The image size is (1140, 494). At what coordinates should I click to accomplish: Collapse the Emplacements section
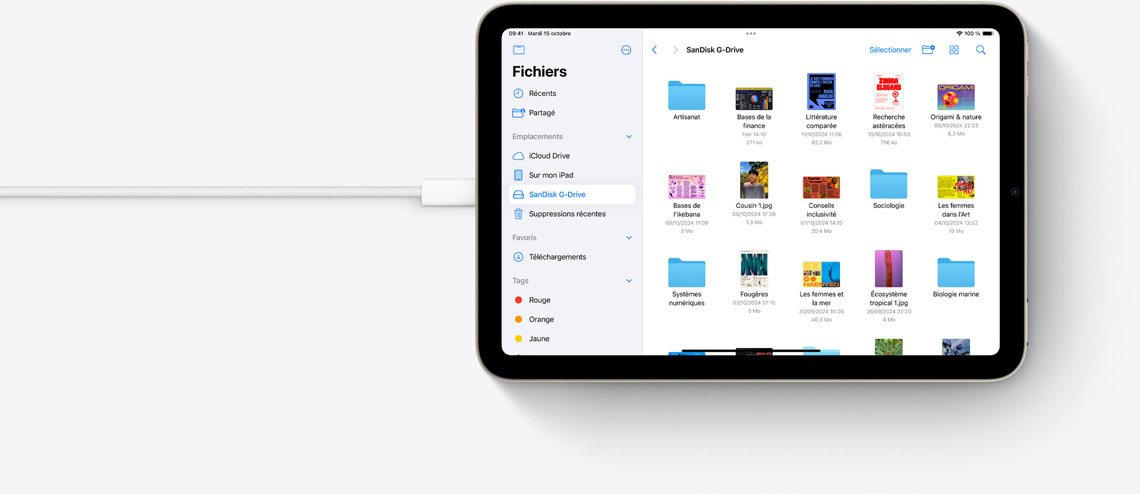point(629,136)
